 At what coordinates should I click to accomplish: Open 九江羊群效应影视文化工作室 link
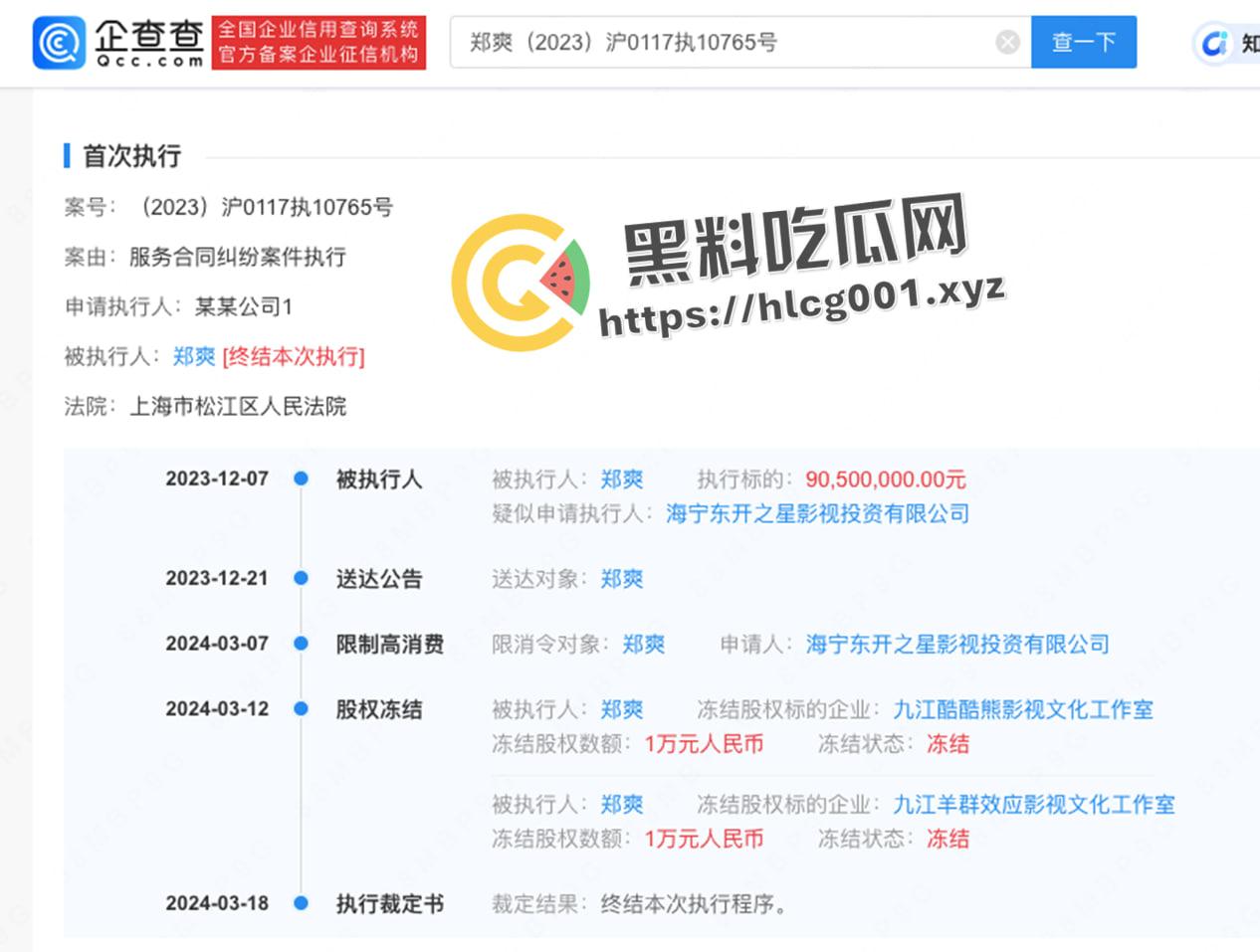pyautogui.click(x=1034, y=804)
